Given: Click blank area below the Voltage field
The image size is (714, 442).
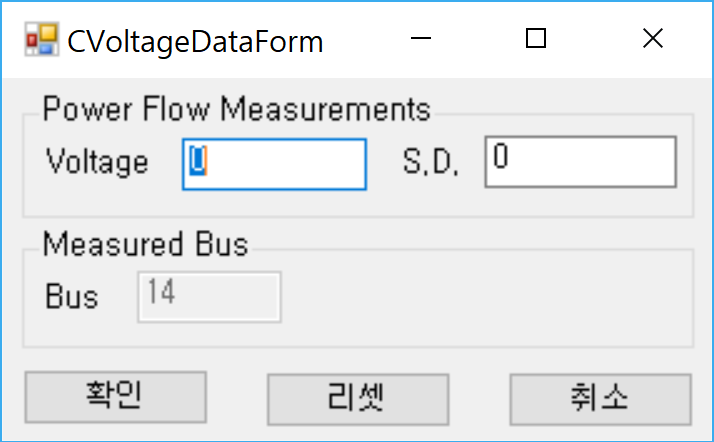Looking at the screenshot, I should (274, 203).
